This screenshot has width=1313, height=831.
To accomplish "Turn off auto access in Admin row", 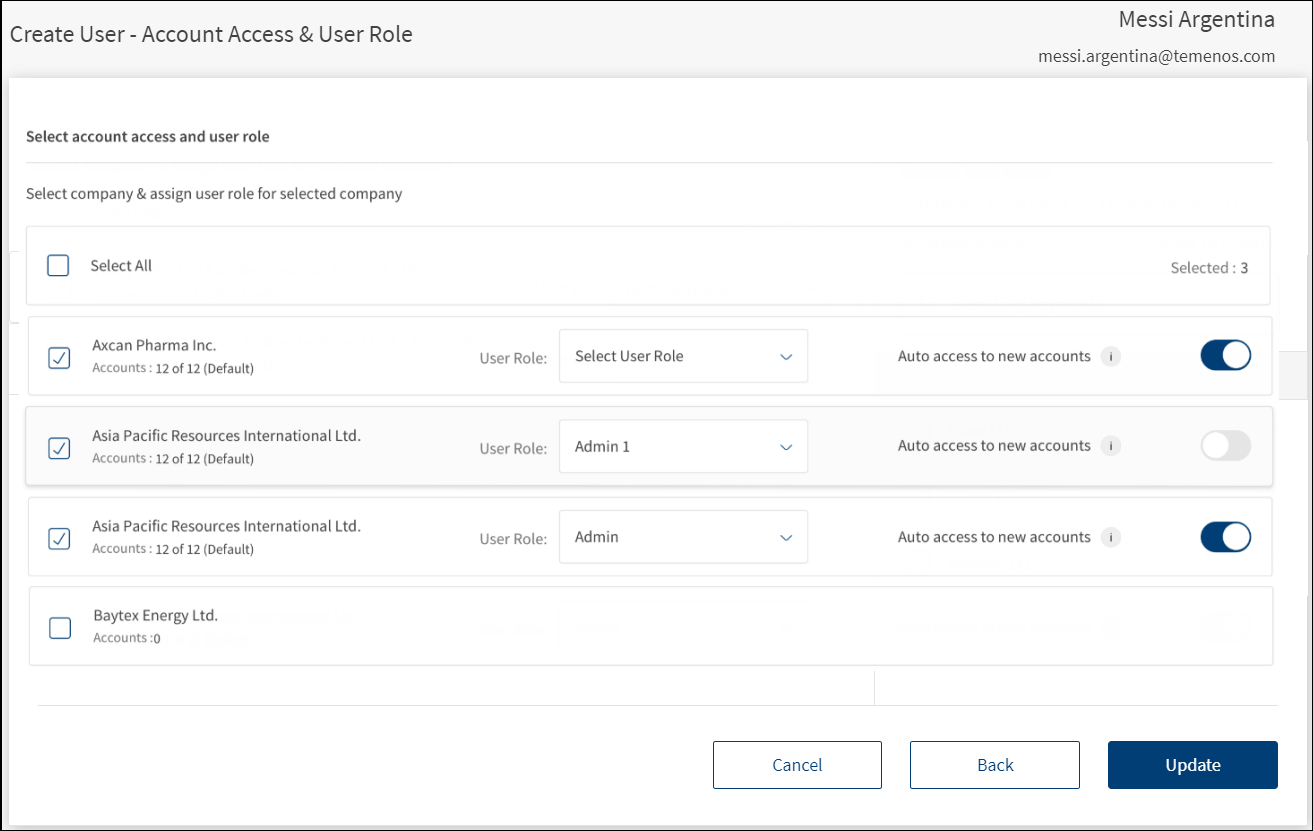I will point(1225,537).
